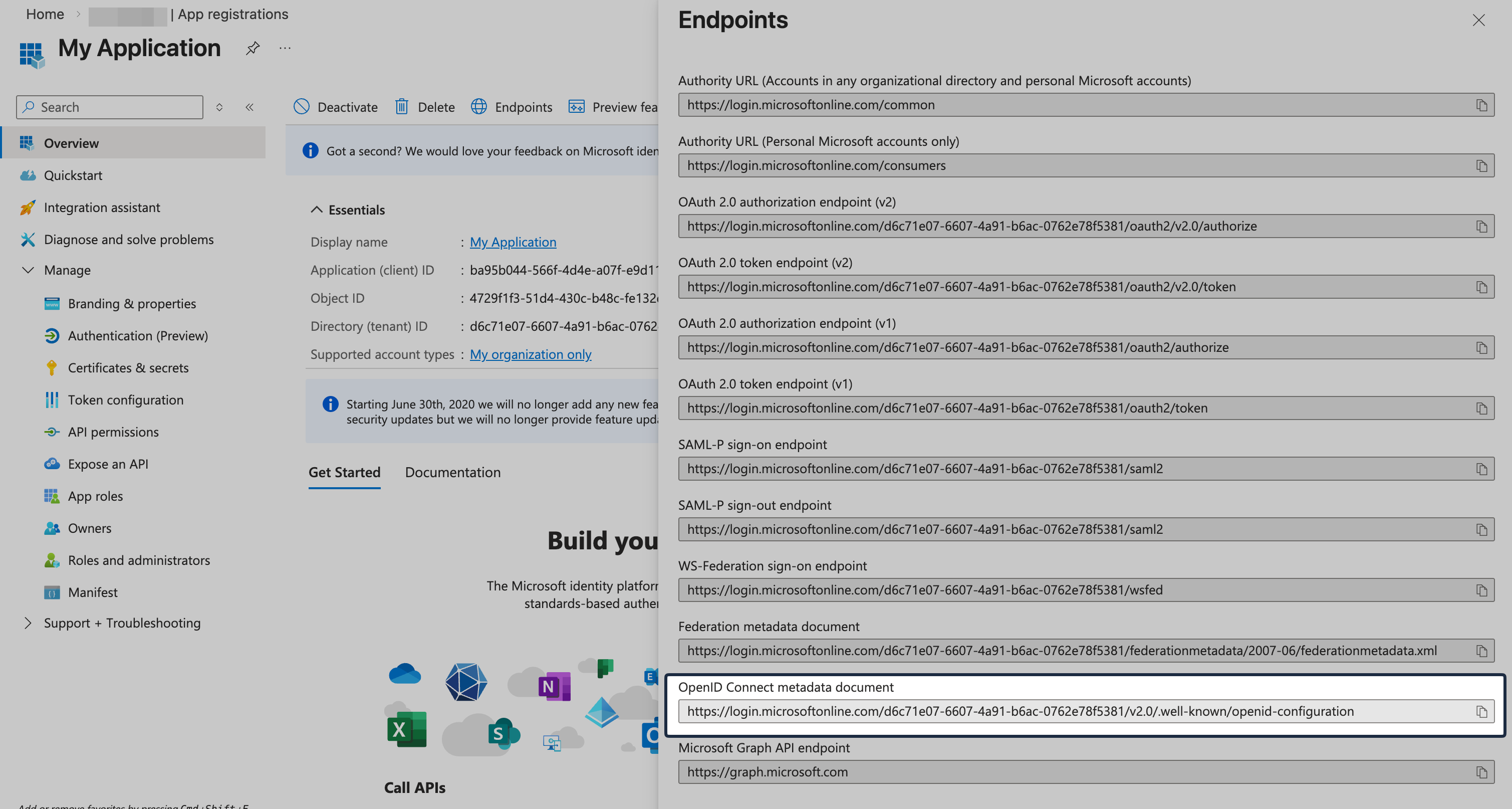
Task: Copy the Microsoft Graph API endpoint
Action: point(1481,772)
